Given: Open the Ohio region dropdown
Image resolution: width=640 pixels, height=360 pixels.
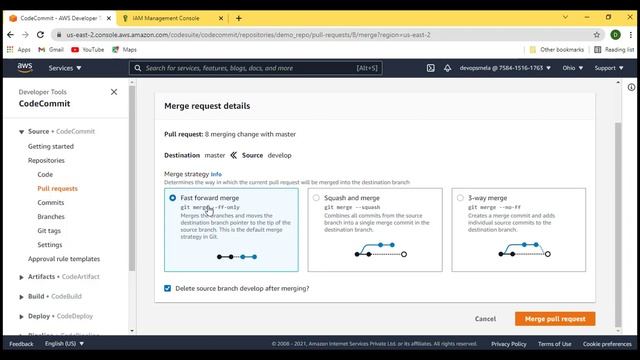Looking at the screenshot, I should point(573,68).
